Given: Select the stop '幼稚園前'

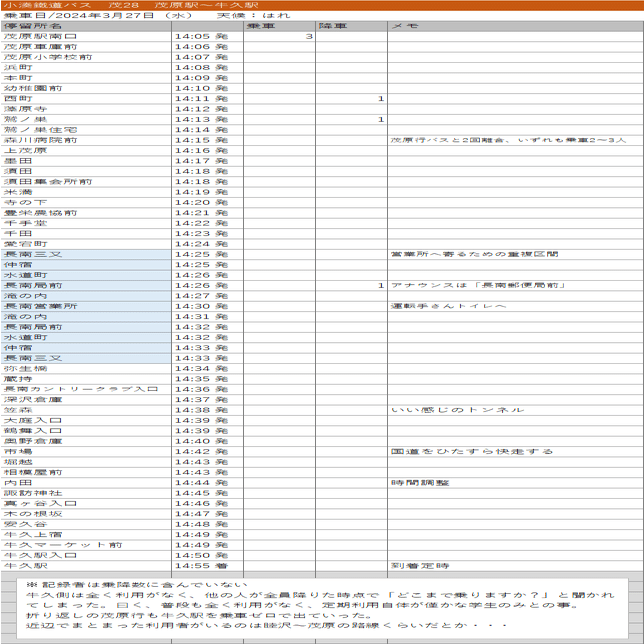Looking at the screenshot, I should [33, 88].
